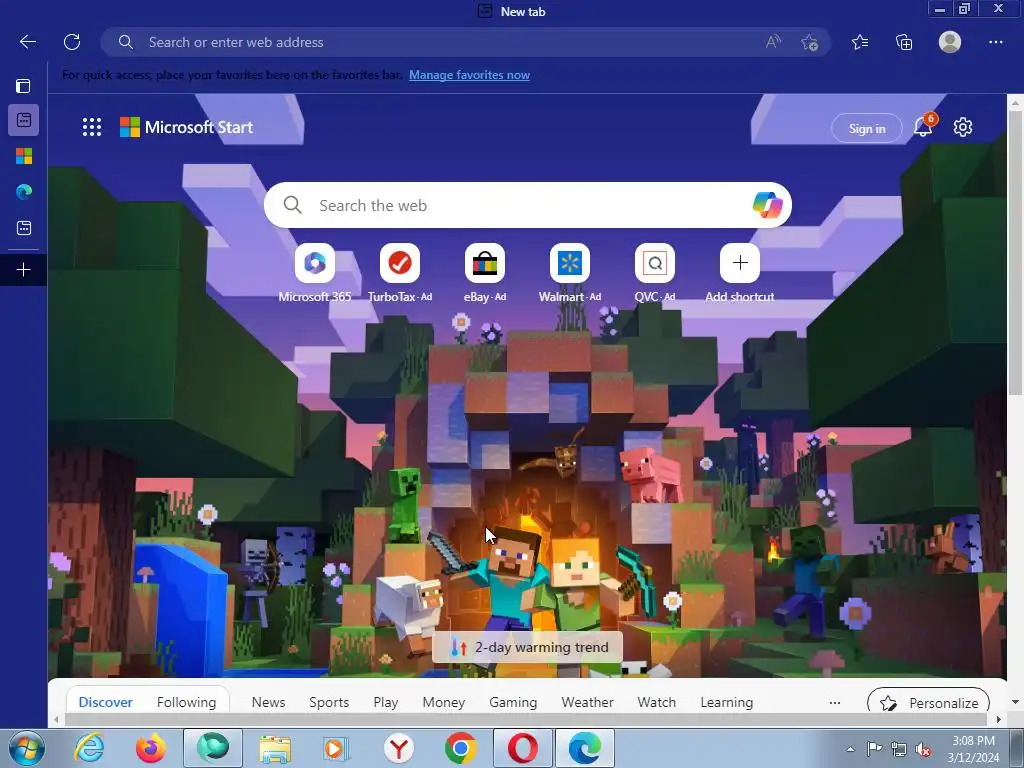Open page settings gear icon
Image resolution: width=1024 pixels, height=768 pixels.
coord(963,127)
